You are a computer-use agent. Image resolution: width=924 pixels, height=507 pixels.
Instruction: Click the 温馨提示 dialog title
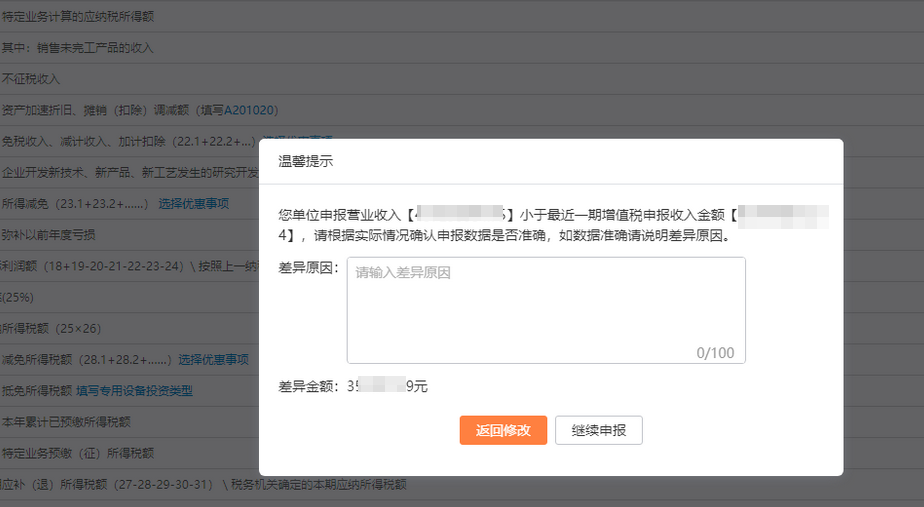click(x=305, y=160)
